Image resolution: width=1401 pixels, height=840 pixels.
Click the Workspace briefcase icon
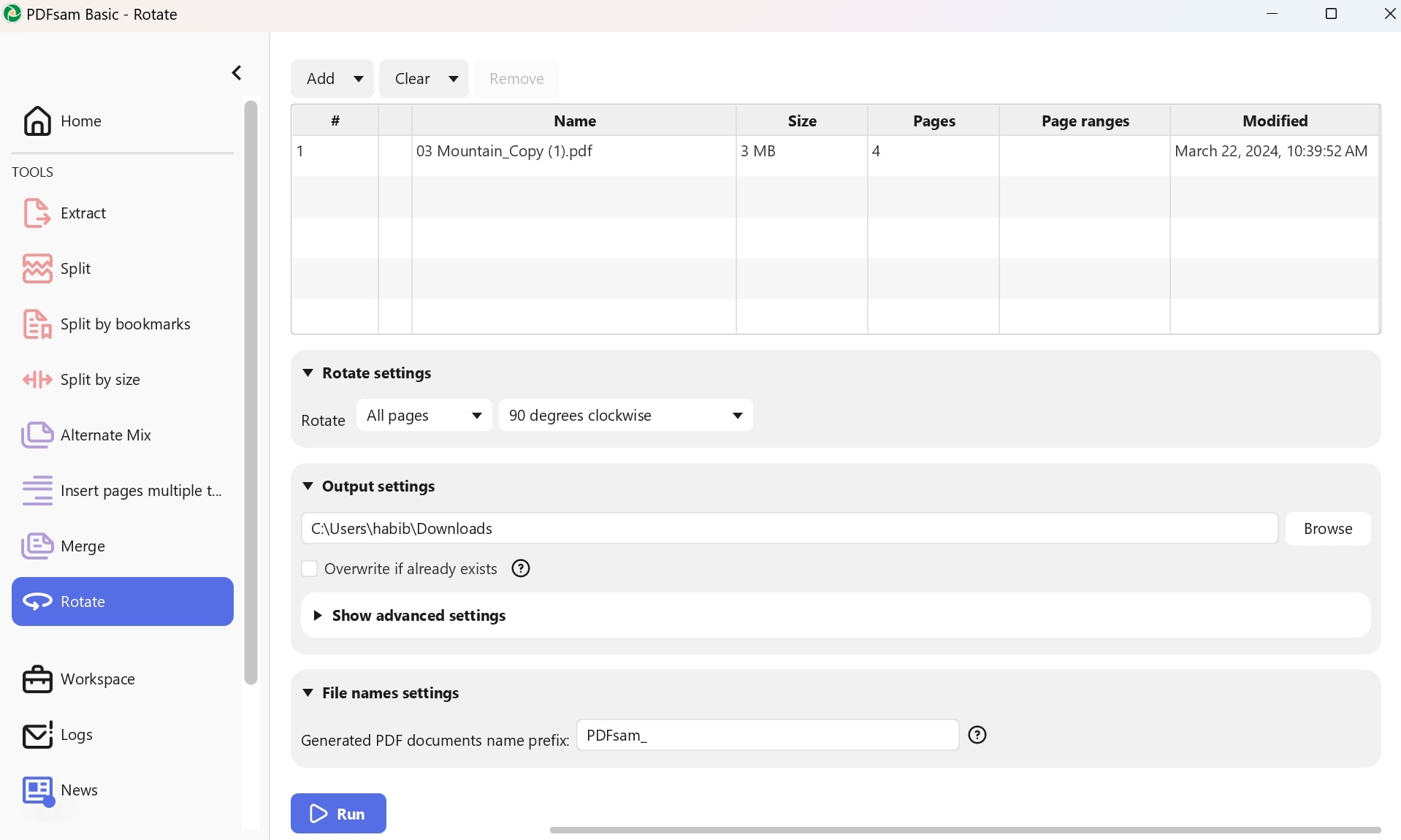coord(37,679)
